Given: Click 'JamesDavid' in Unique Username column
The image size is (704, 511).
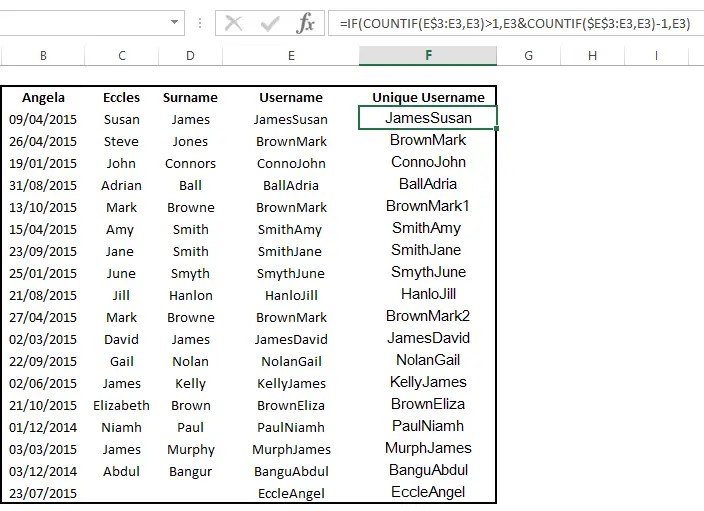Looking at the screenshot, I should [x=428, y=338].
